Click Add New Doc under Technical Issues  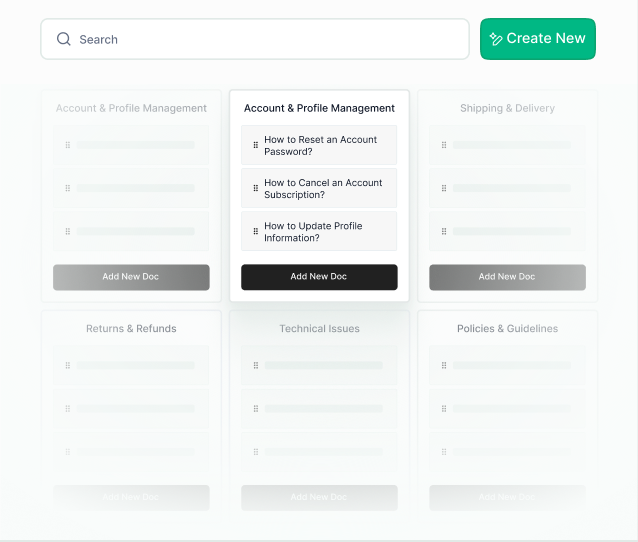click(x=319, y=497)
